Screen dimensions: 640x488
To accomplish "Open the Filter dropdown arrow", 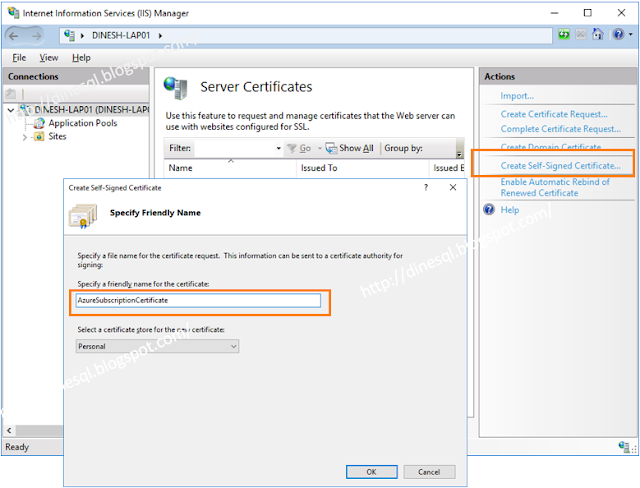I will pos(278,148).
